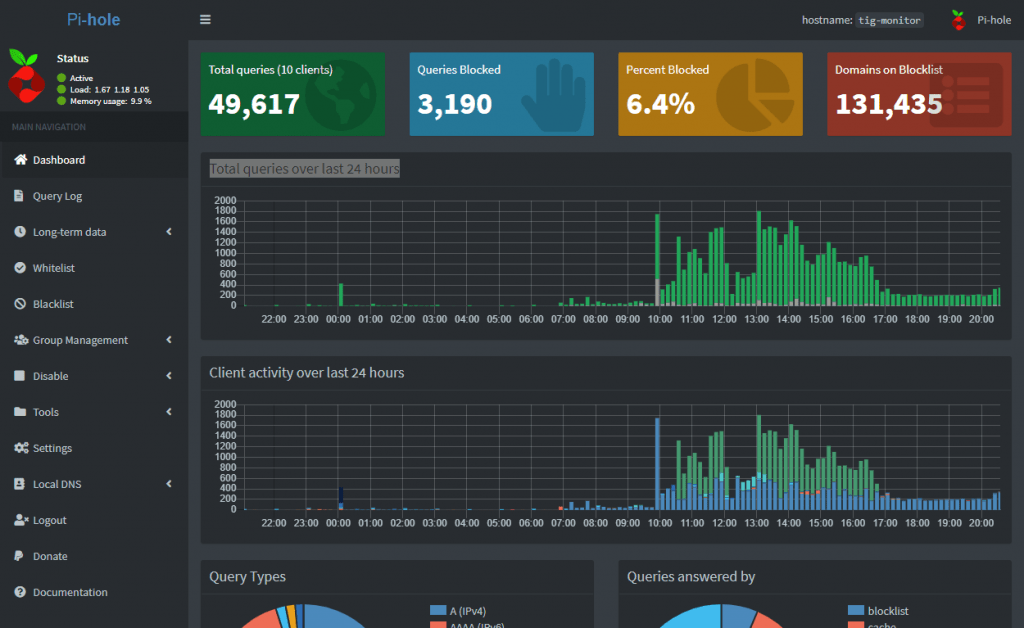
Task: Click the green Active status dot
Action: tap(61, 78)
